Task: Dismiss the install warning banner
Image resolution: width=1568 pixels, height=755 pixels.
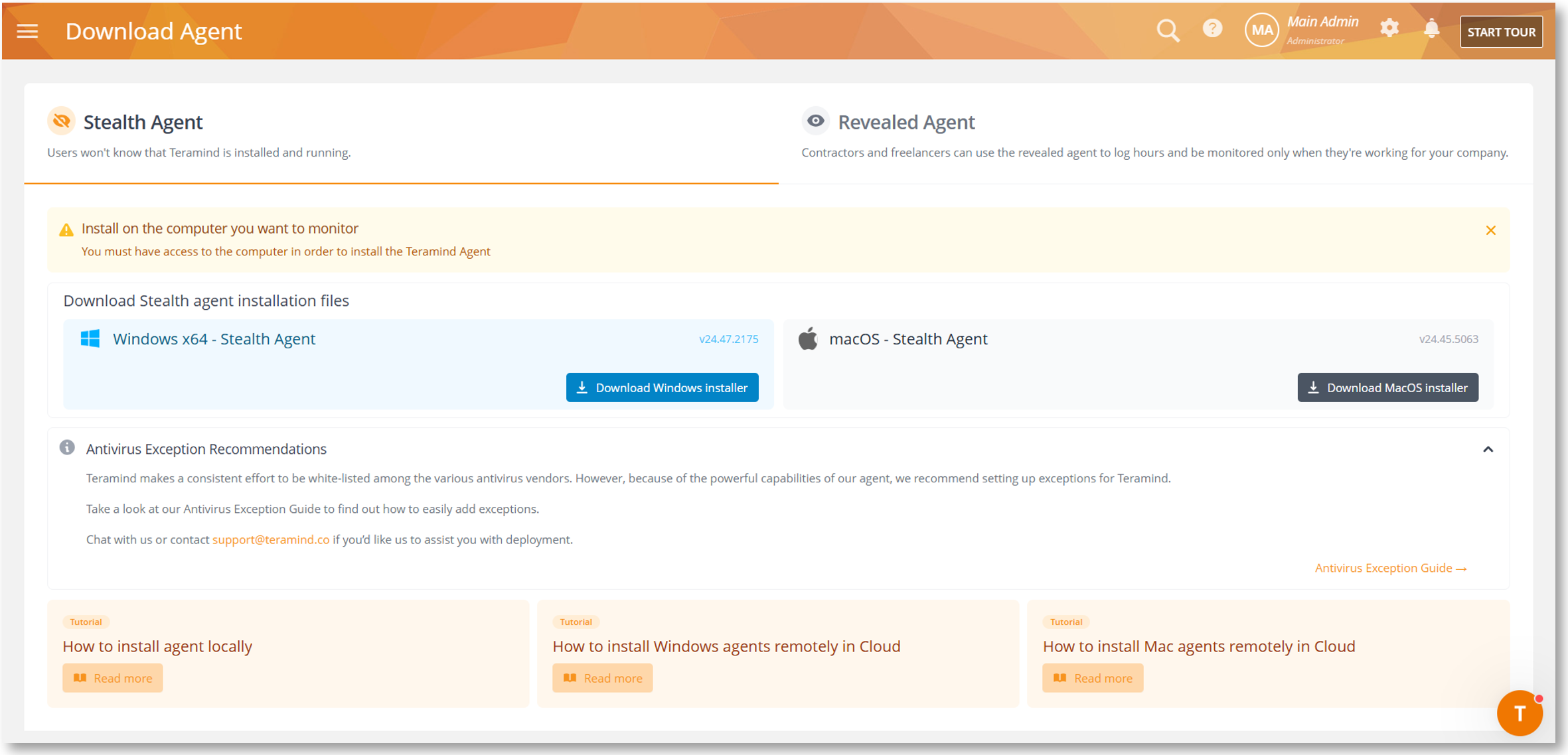Action: (x=1490, y=230)
